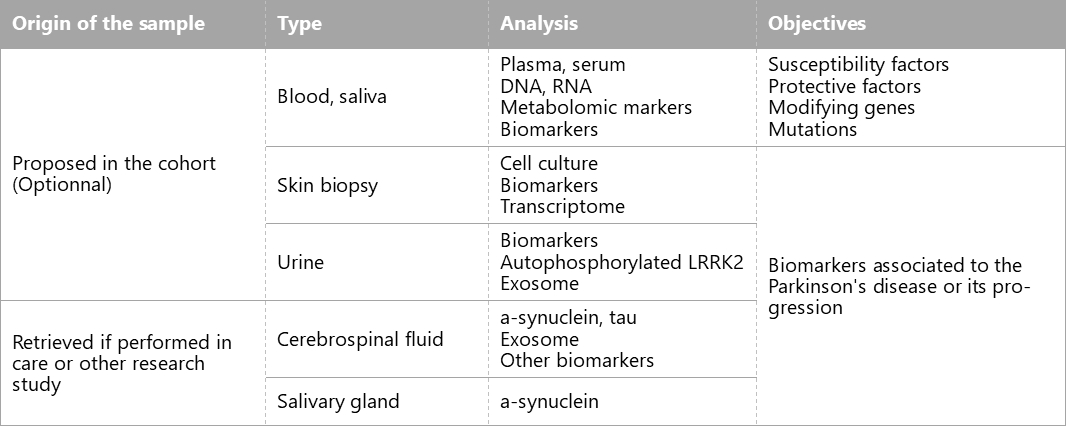Click the 'Blood, saliva' cell
Image resolution: width=1066 pixels, height=426 pixels.
332,97
